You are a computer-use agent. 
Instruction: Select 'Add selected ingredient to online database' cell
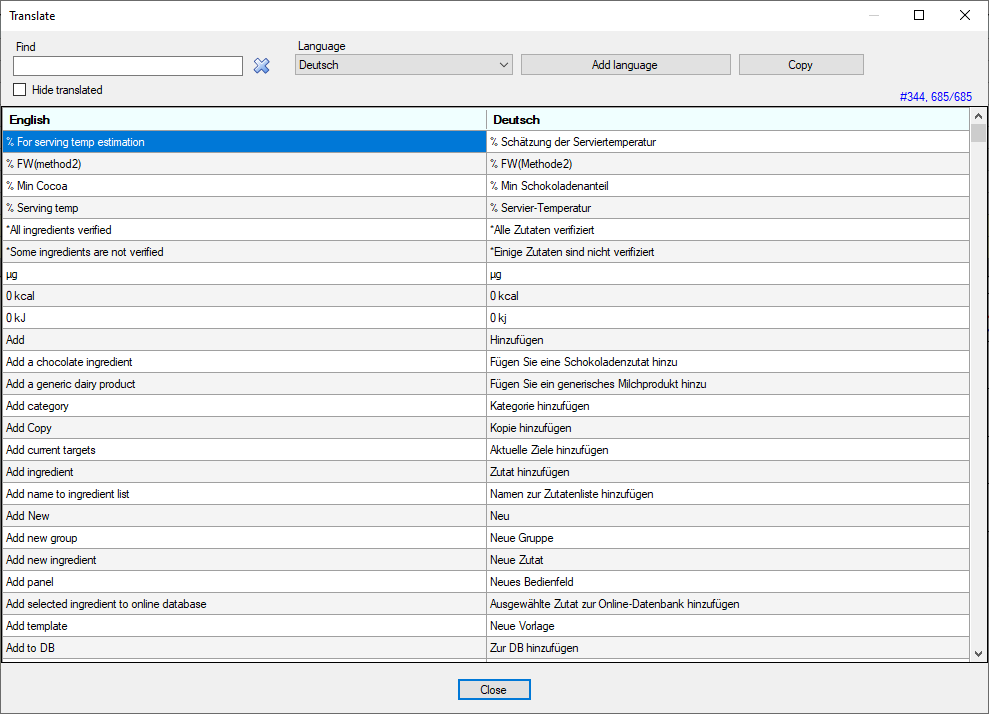[x=245, y=604]
